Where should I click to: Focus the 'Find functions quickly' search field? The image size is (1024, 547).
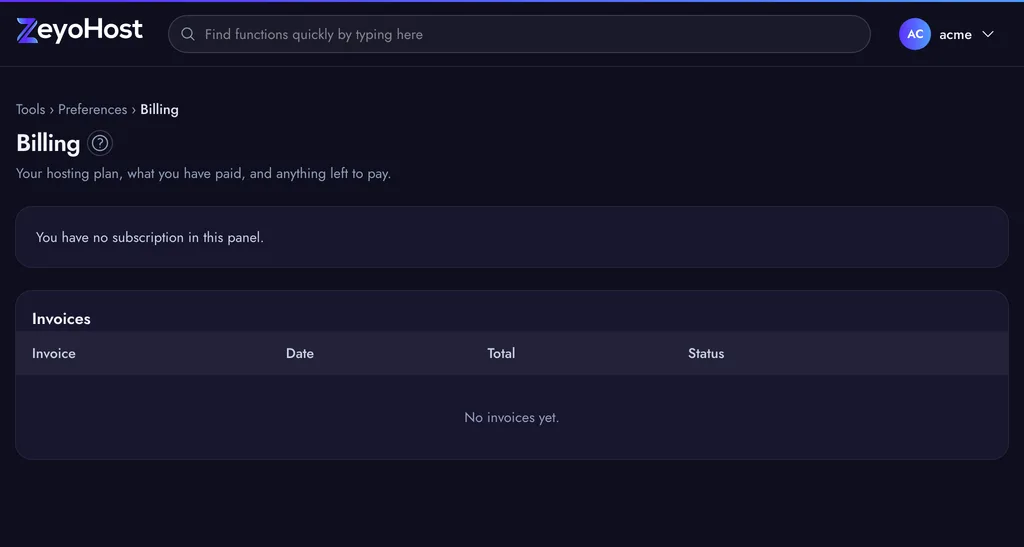[519, 34]
